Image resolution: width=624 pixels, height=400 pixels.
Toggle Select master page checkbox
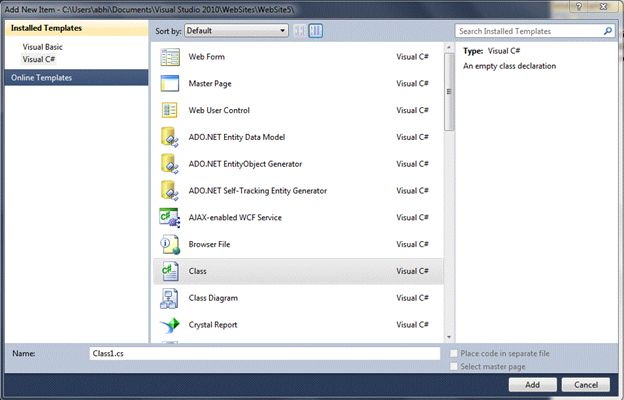click(454, 367)
